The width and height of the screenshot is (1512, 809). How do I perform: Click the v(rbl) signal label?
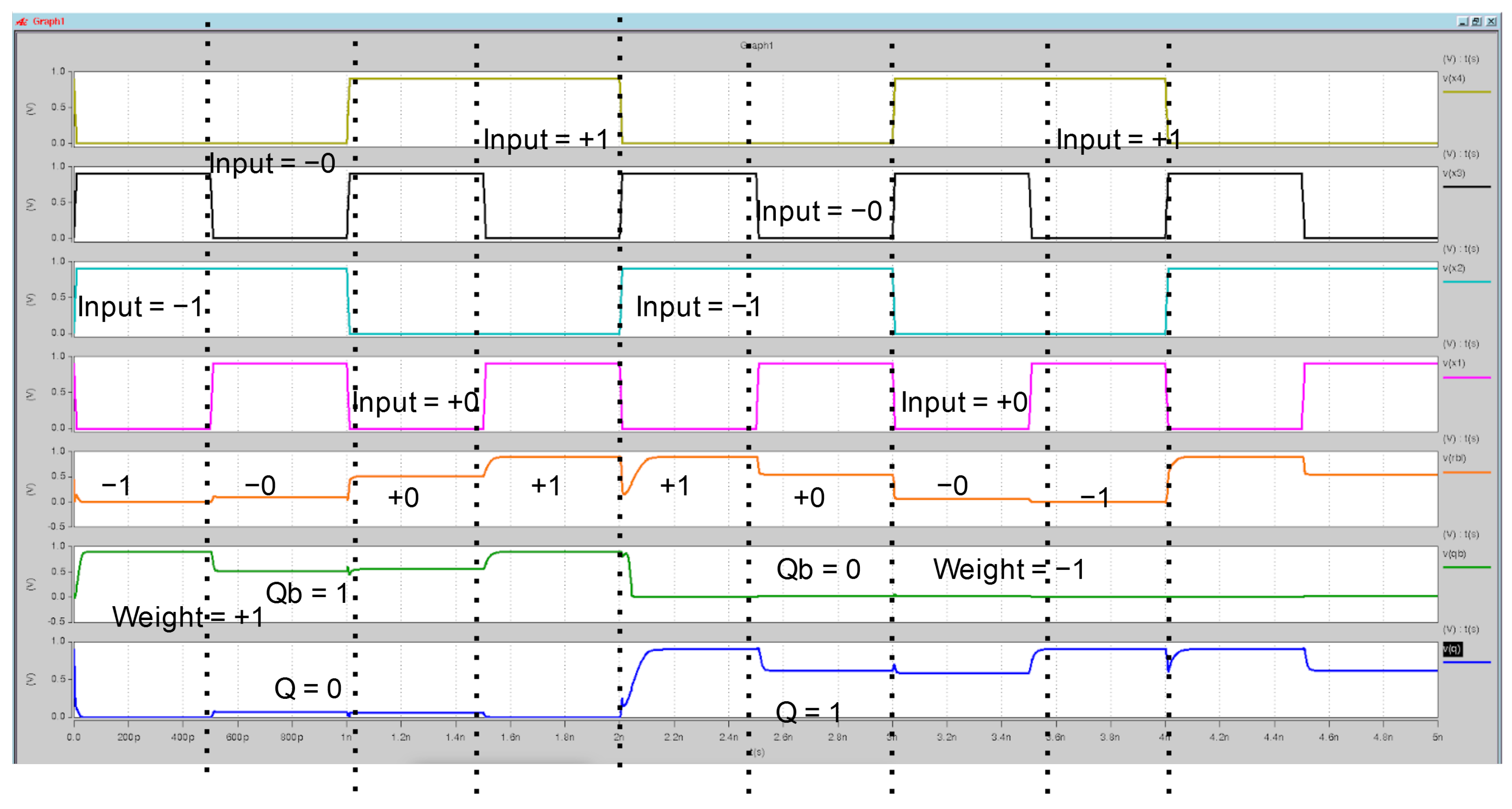[1454, 458]
